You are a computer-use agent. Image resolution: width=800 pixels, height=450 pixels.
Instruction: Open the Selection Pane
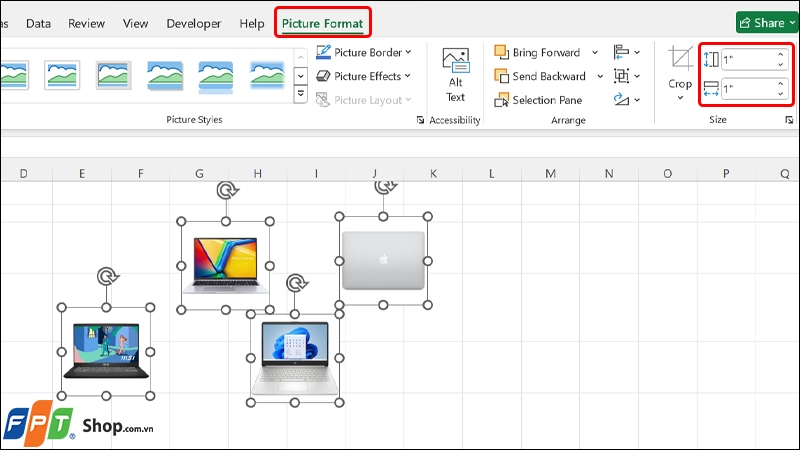tap(538, 100)
